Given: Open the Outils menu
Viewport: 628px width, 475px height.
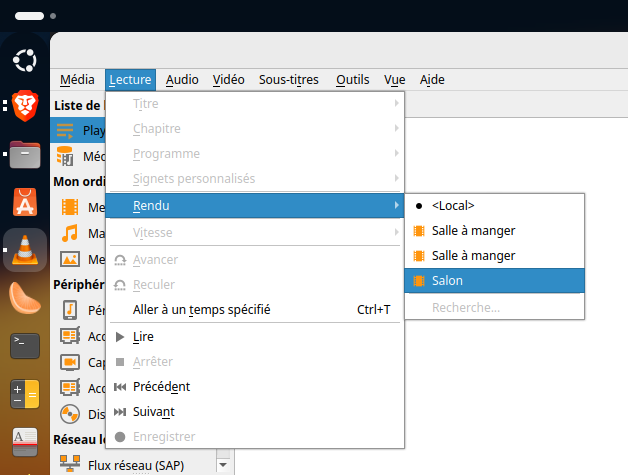Looking at the screenshot, I should pos(352,80).
